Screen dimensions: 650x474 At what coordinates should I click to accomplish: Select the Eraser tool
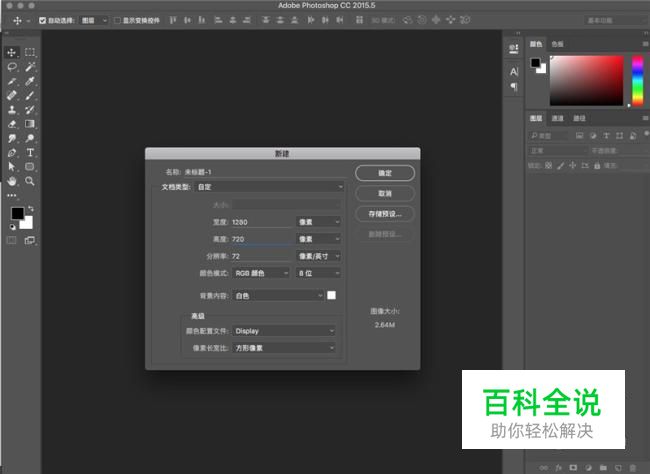coord(12,124)
